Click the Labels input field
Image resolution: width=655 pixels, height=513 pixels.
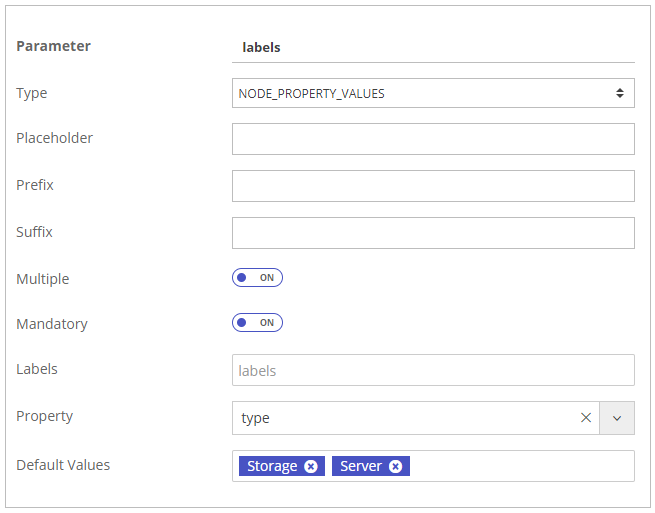tap(432, 370)
